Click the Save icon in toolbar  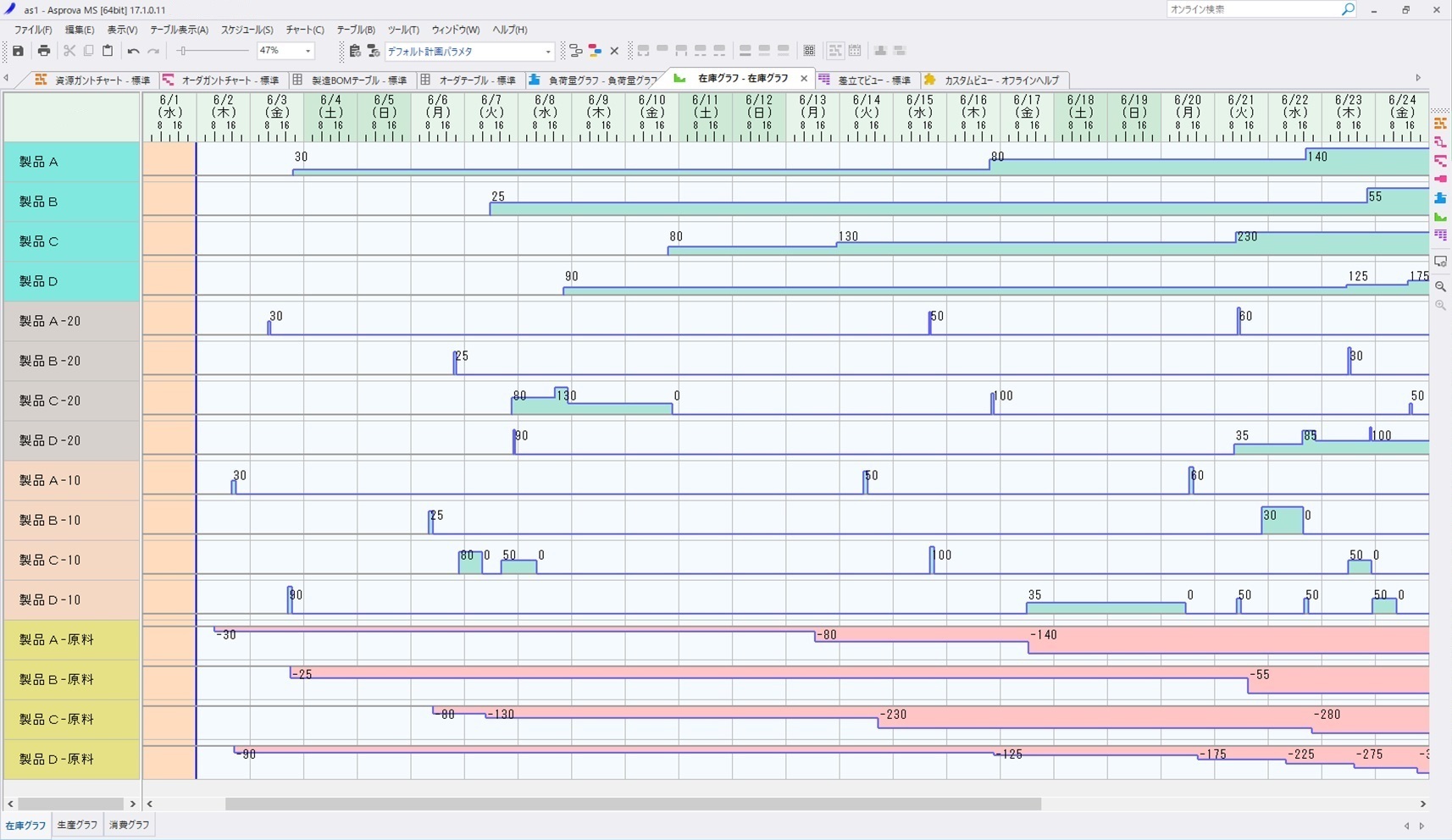pyautogui.click(x=18, y=51)
